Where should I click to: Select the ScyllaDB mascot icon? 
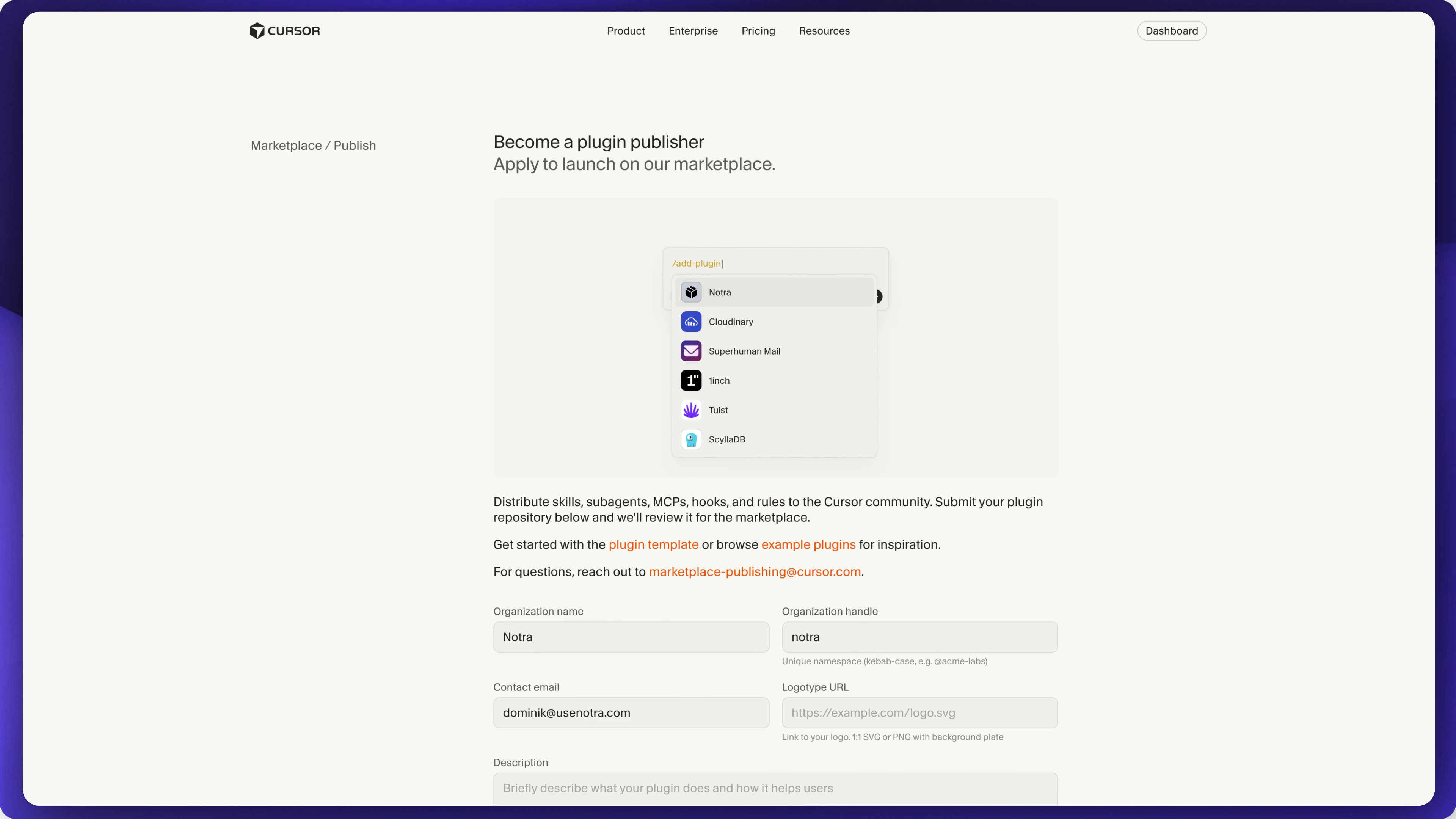pos(691,439)
